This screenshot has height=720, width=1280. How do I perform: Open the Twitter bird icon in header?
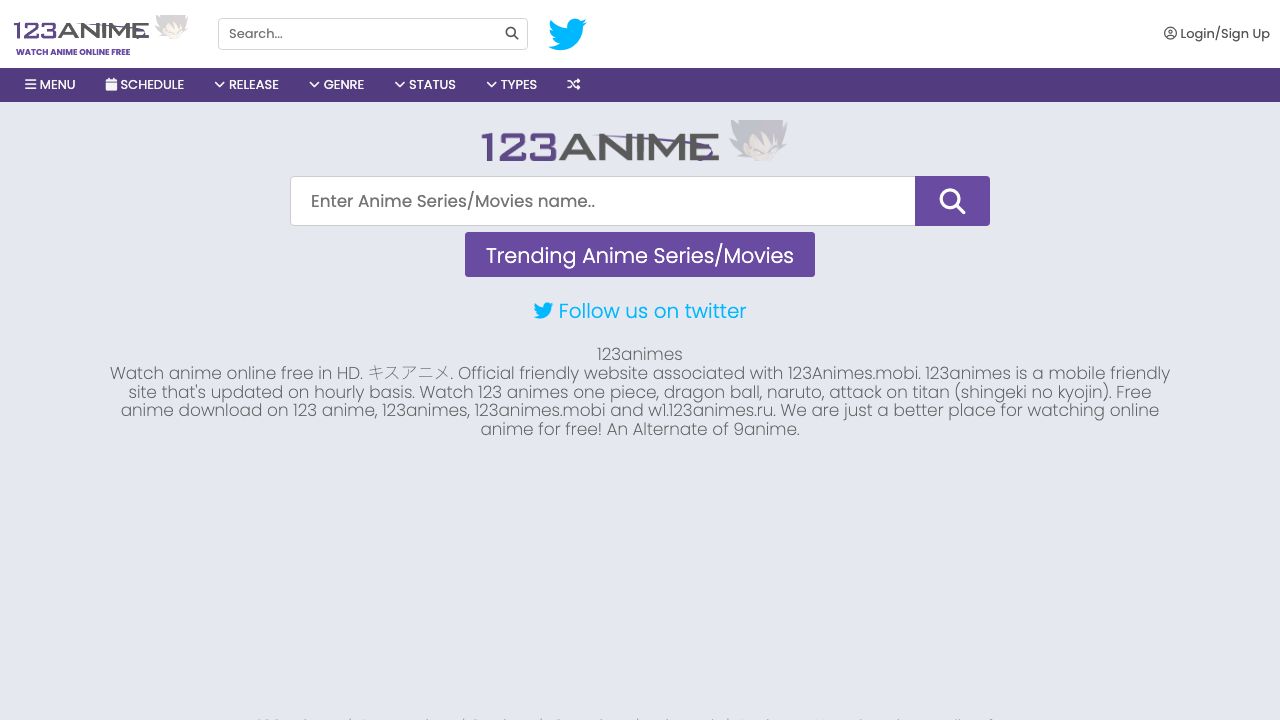tap(567, 34)
